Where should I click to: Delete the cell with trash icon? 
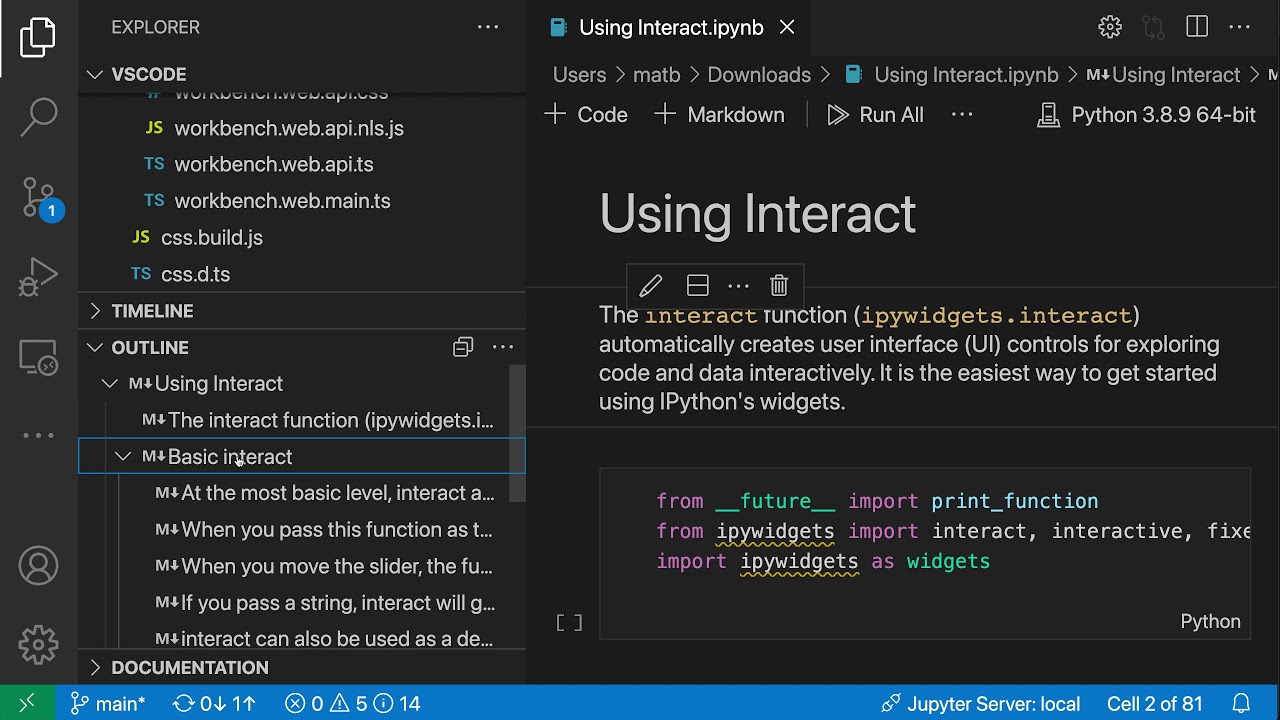click(779, 286)
